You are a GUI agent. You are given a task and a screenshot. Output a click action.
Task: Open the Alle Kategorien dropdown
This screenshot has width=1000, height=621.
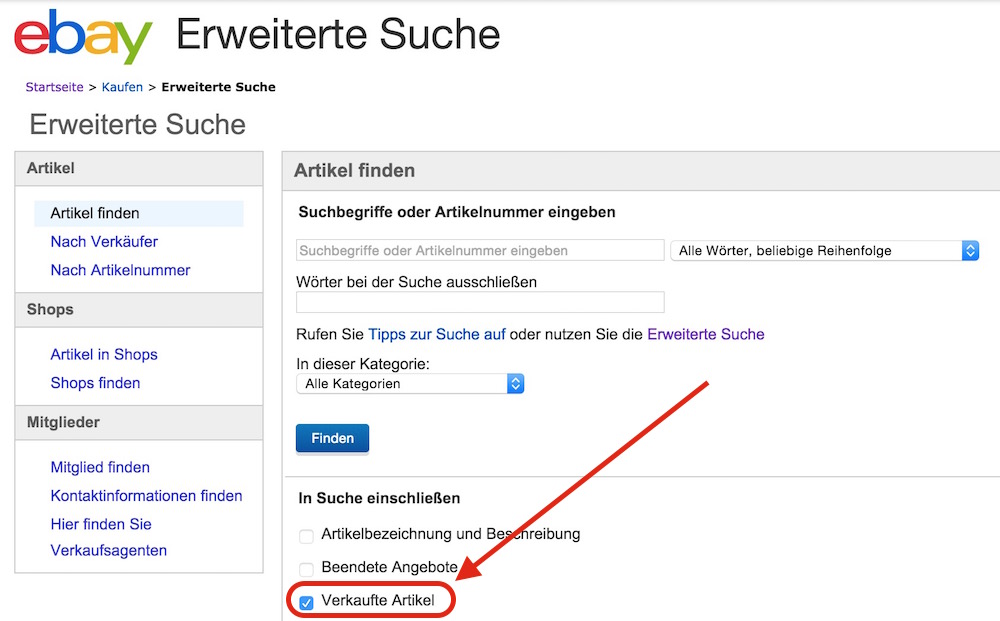[x=410, y=384]
